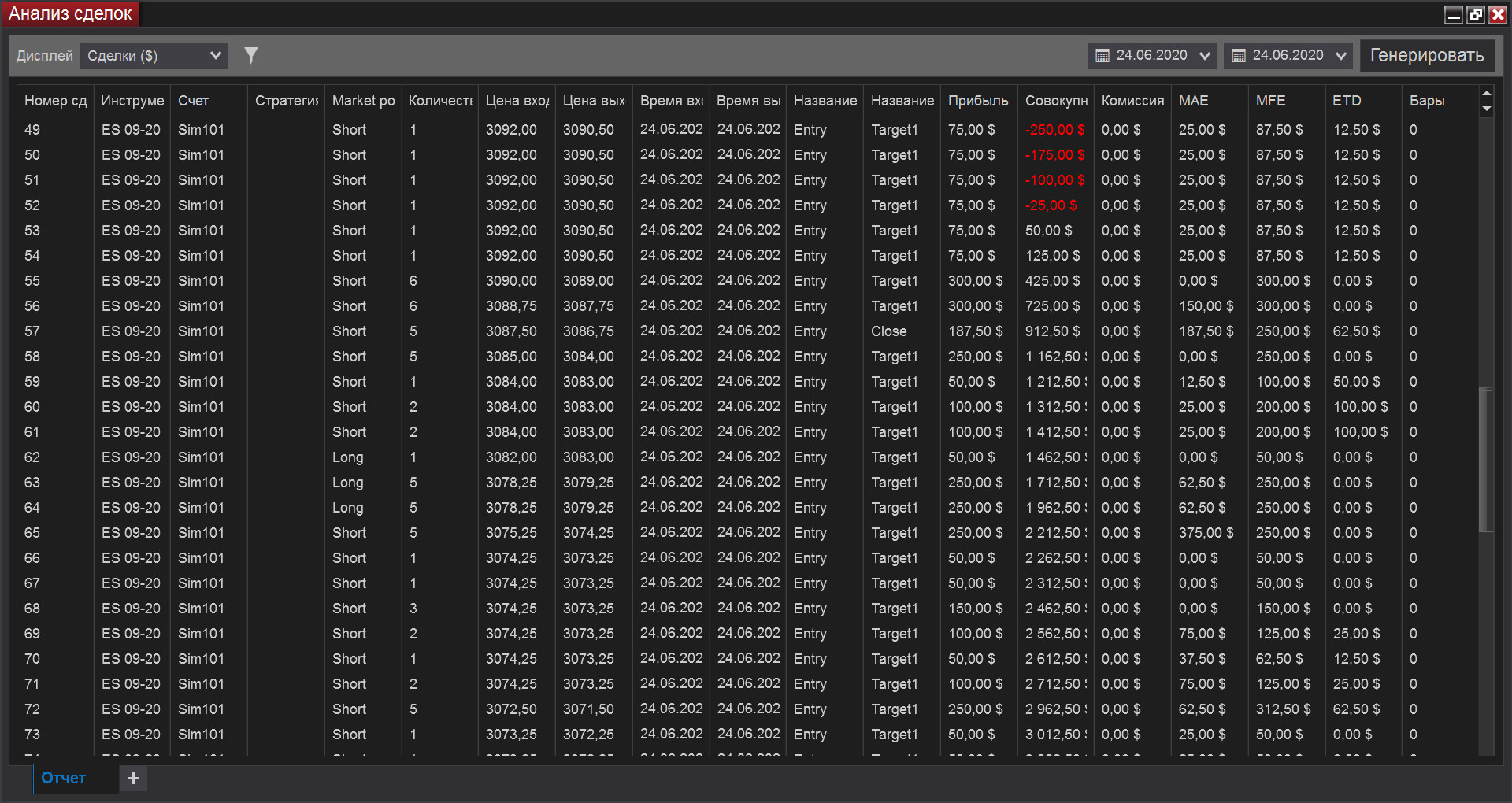Click the scroll up arrow at table top
This screenshot has width=1512, height=803.
[1487, 94]
